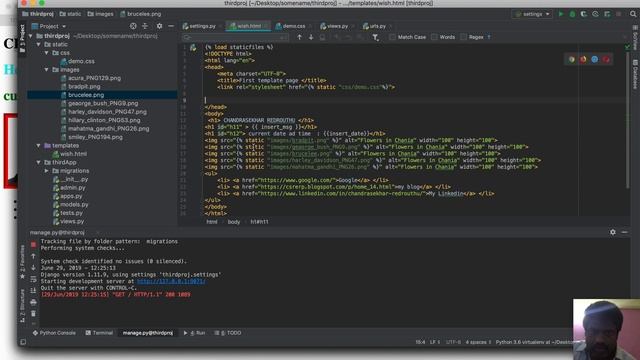The width and height of the screenshot is (640, 360).
Task: Open the 4: Run tool window
Action: (x=194, y=333)
